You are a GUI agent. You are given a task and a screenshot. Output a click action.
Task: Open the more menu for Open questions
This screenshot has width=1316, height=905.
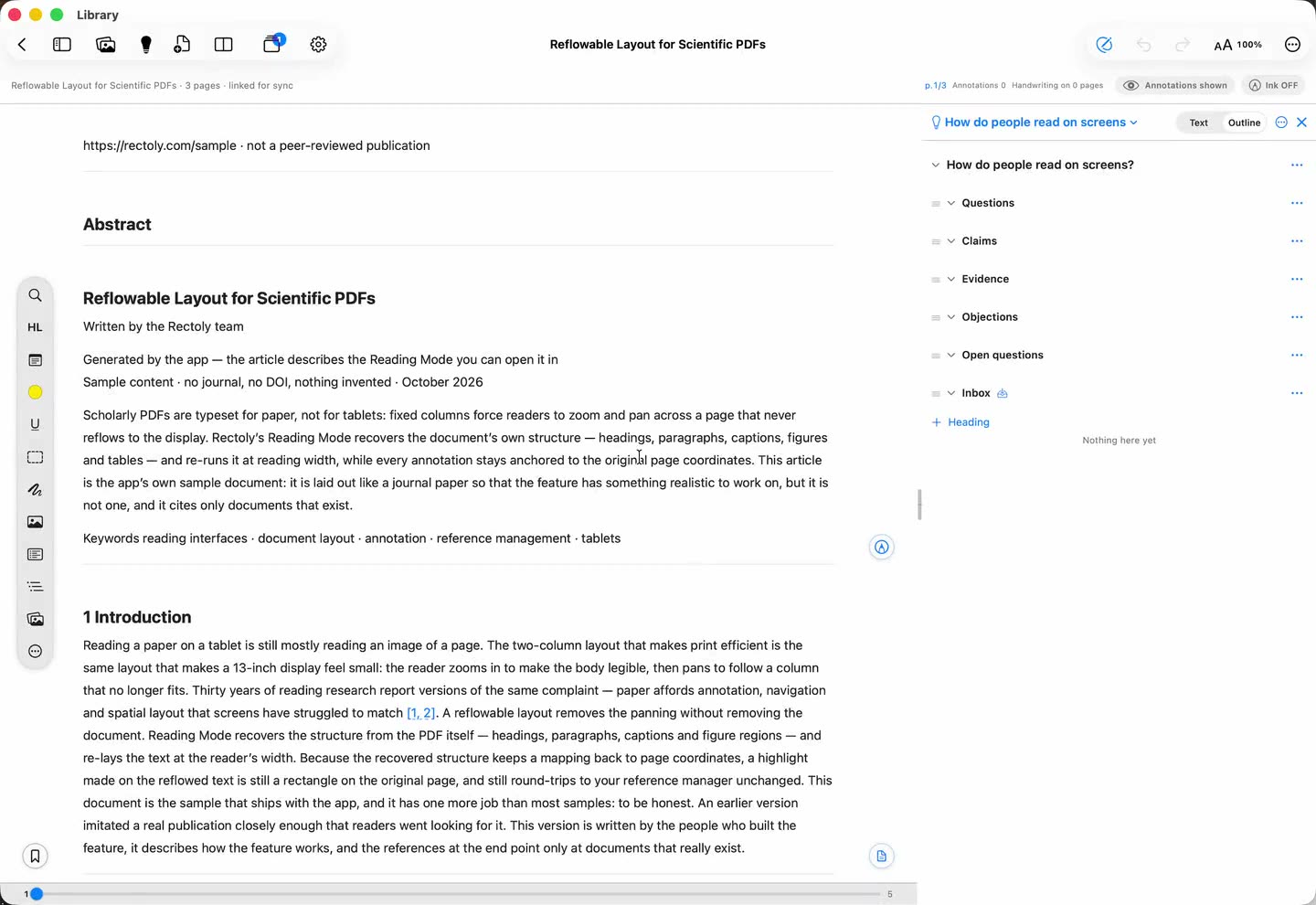1296,355
